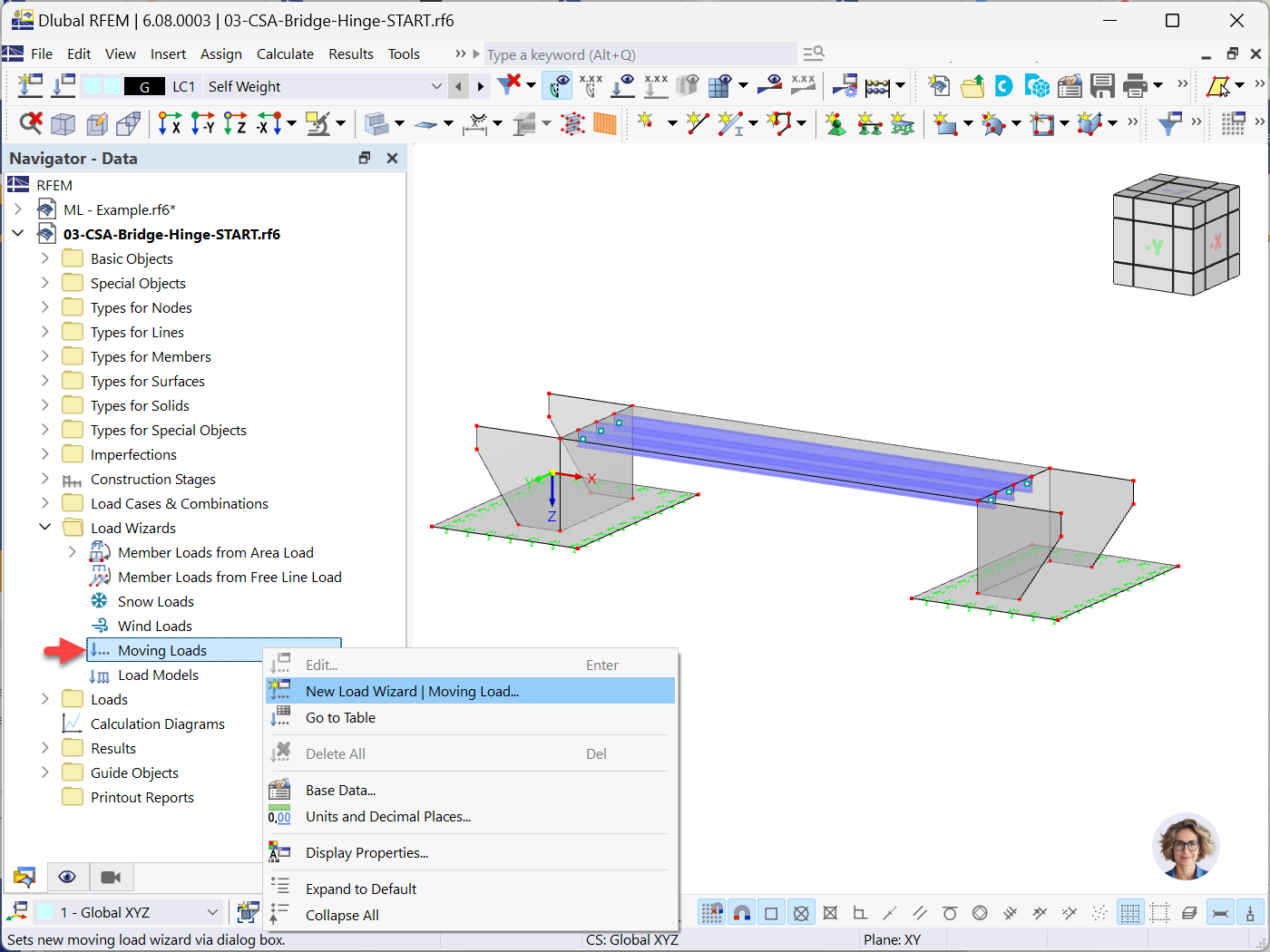Click the New Load Case icon in toolbar
1270x952 pixels.
(x=31, y=86)
